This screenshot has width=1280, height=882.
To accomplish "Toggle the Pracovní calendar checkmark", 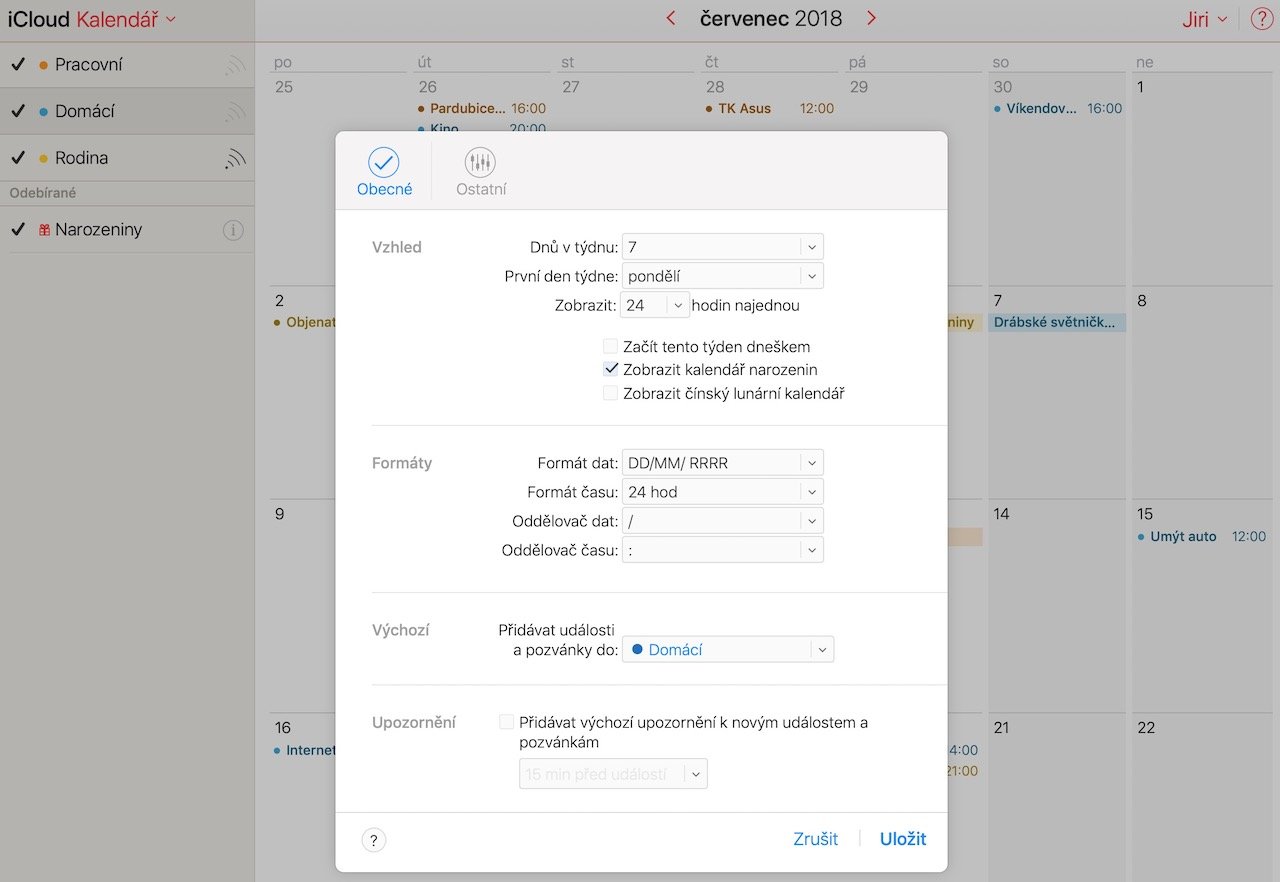I will pos(17,65).
